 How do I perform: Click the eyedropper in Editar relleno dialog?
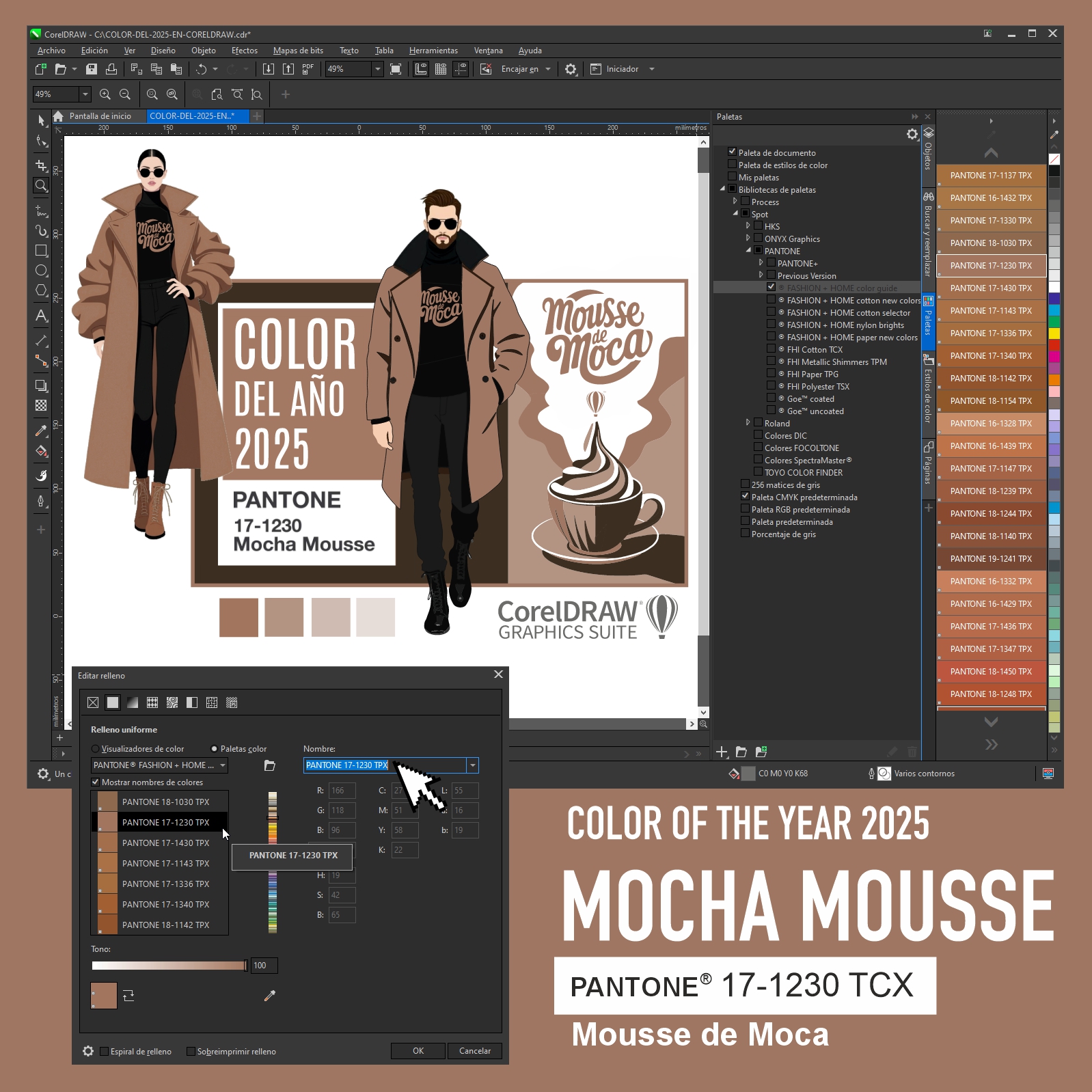[x=270, y=996]
